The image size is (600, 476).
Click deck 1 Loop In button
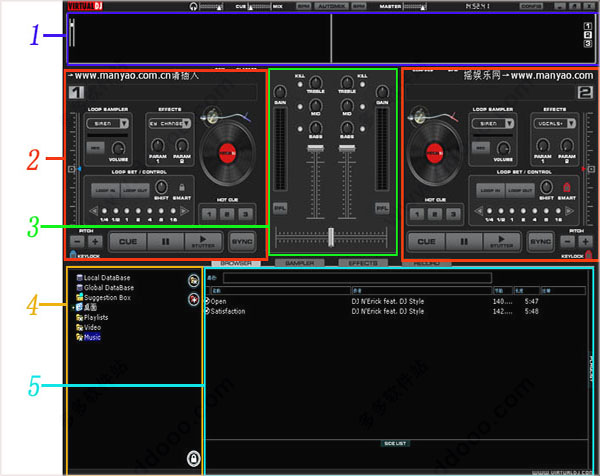coord(106,190)
